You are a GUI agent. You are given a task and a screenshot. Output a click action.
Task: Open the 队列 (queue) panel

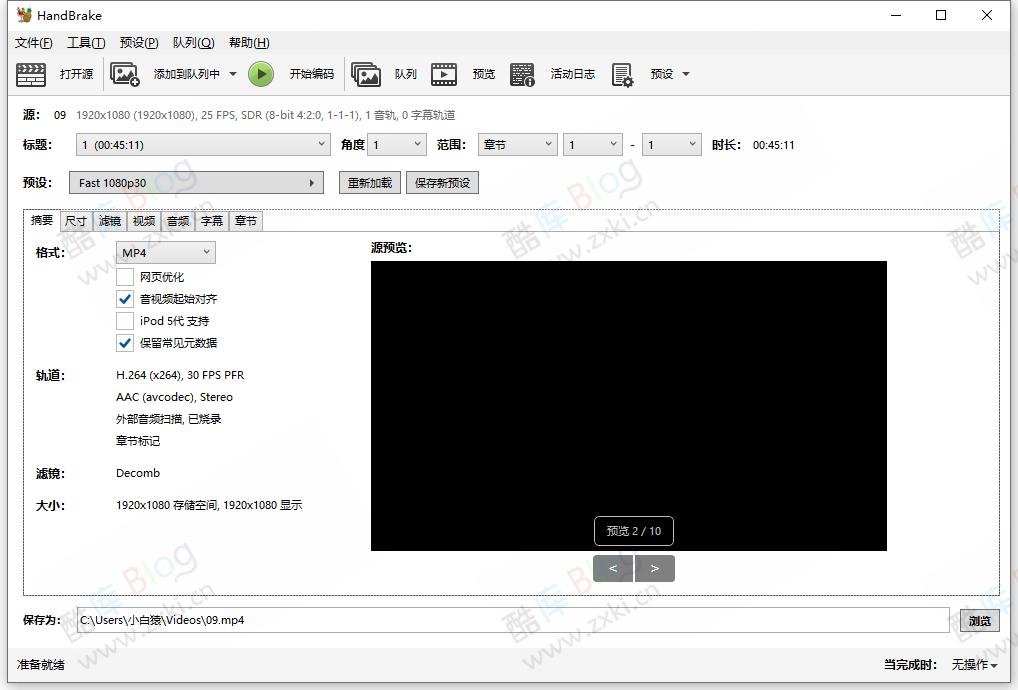(388, 73)
